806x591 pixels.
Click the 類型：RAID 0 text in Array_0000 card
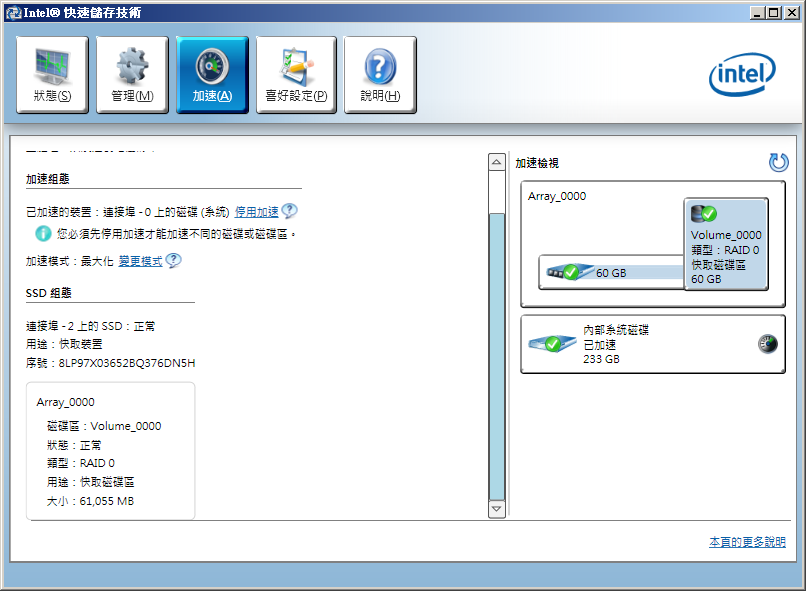[x=81, y=463]
